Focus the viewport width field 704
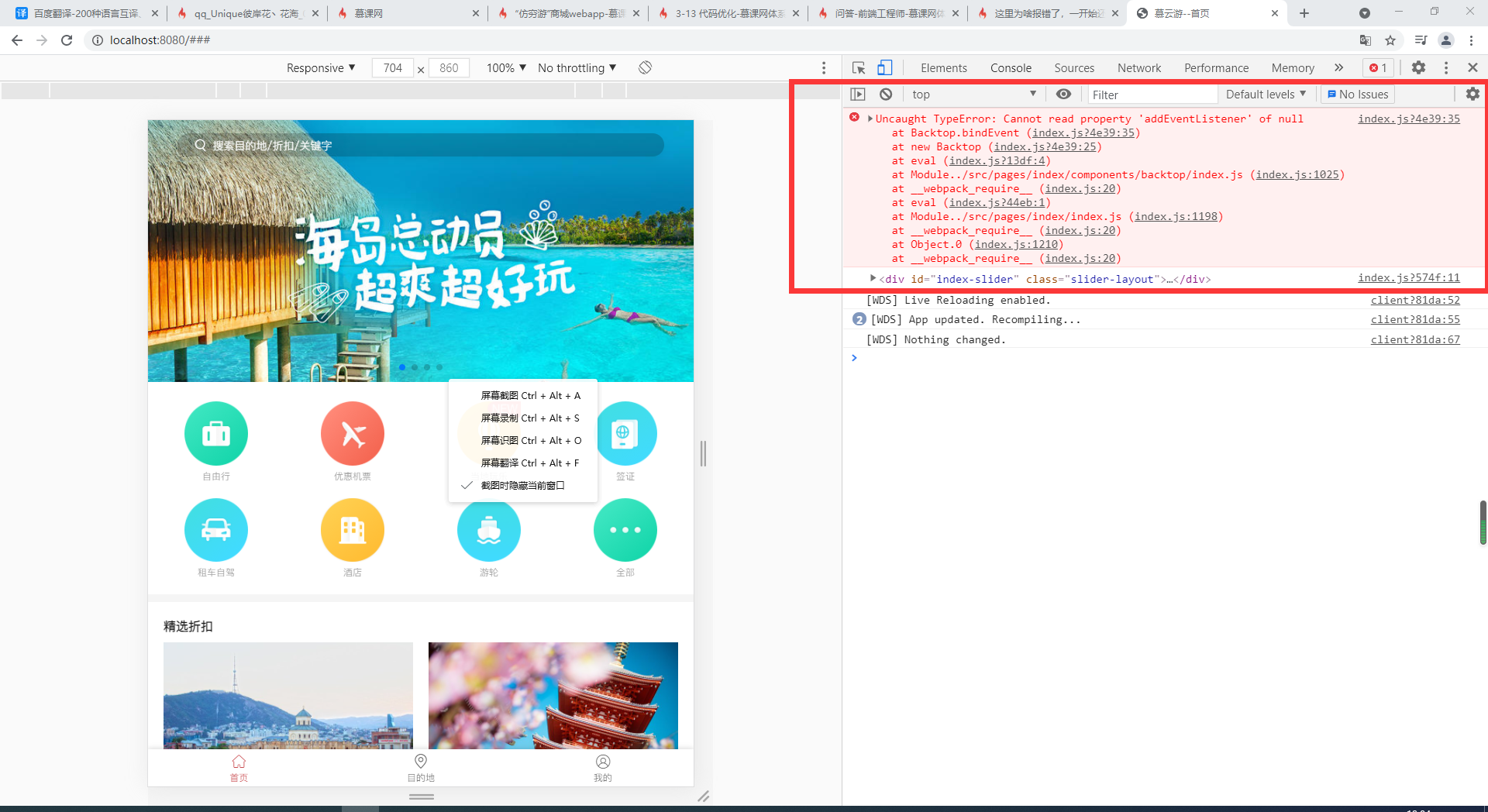 tap(393, 68)
